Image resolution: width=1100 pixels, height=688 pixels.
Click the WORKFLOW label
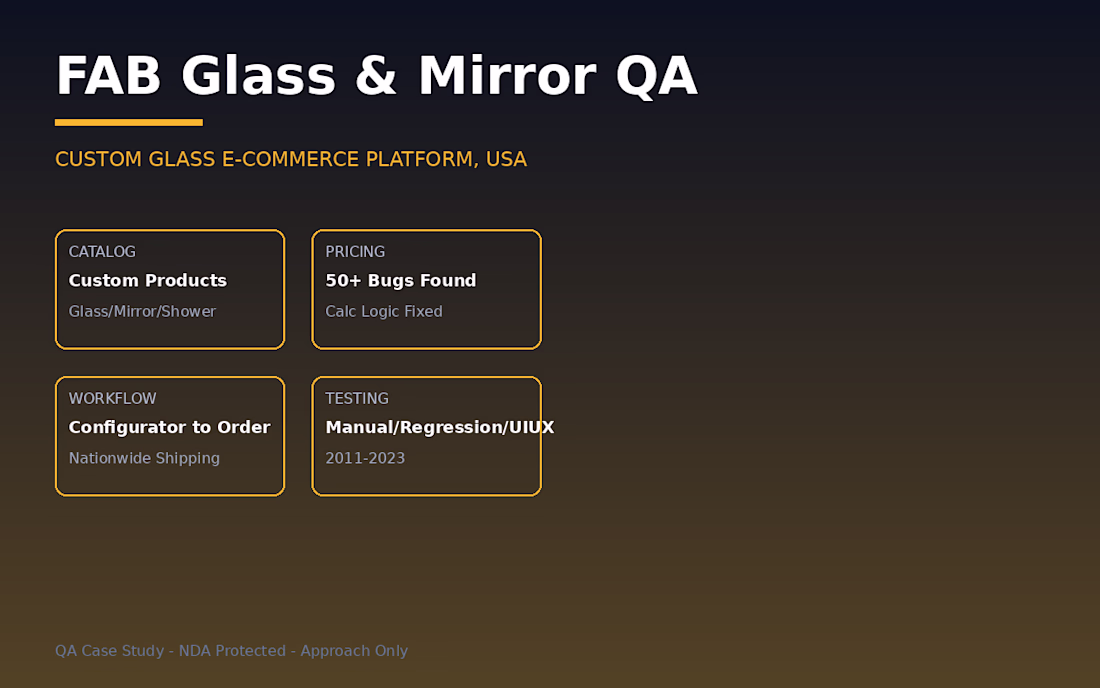coord(112,398)
